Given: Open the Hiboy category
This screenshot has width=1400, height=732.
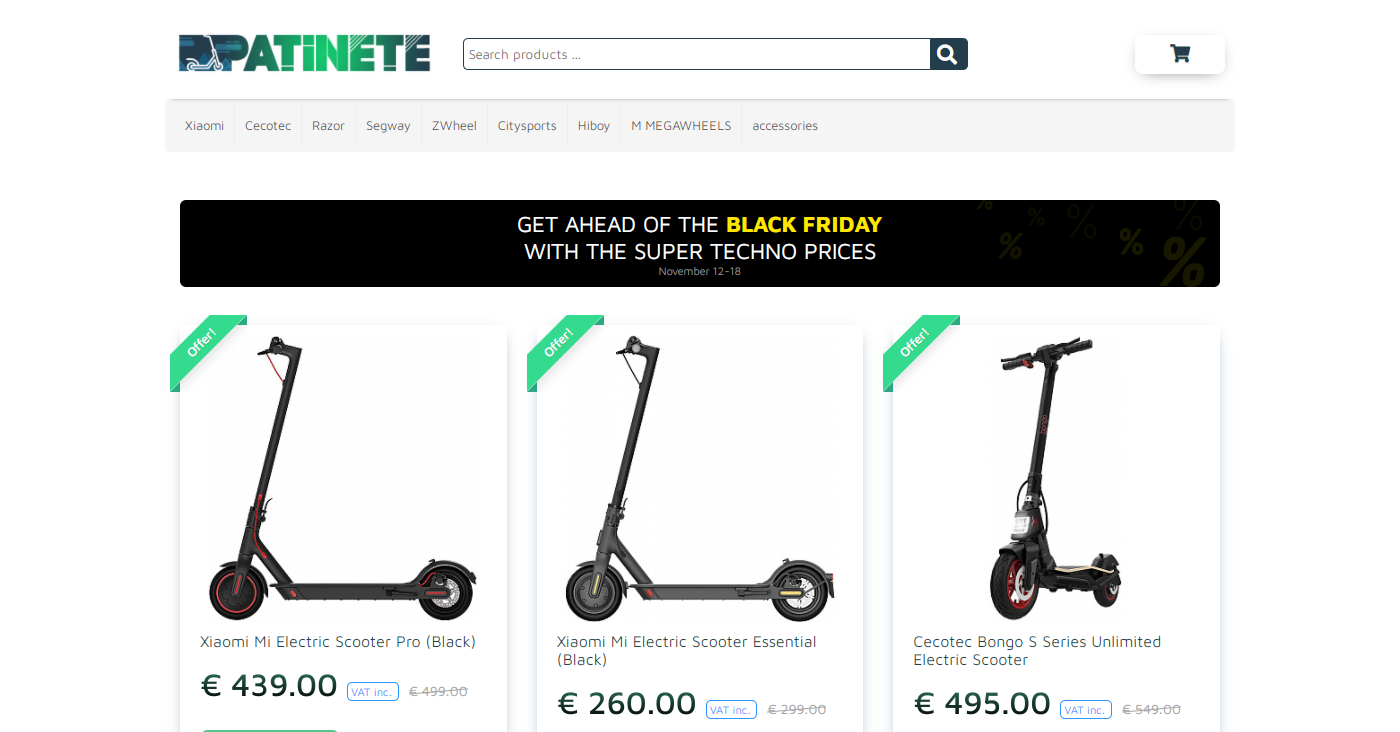Looking at the screenshot, I should 594,126.
